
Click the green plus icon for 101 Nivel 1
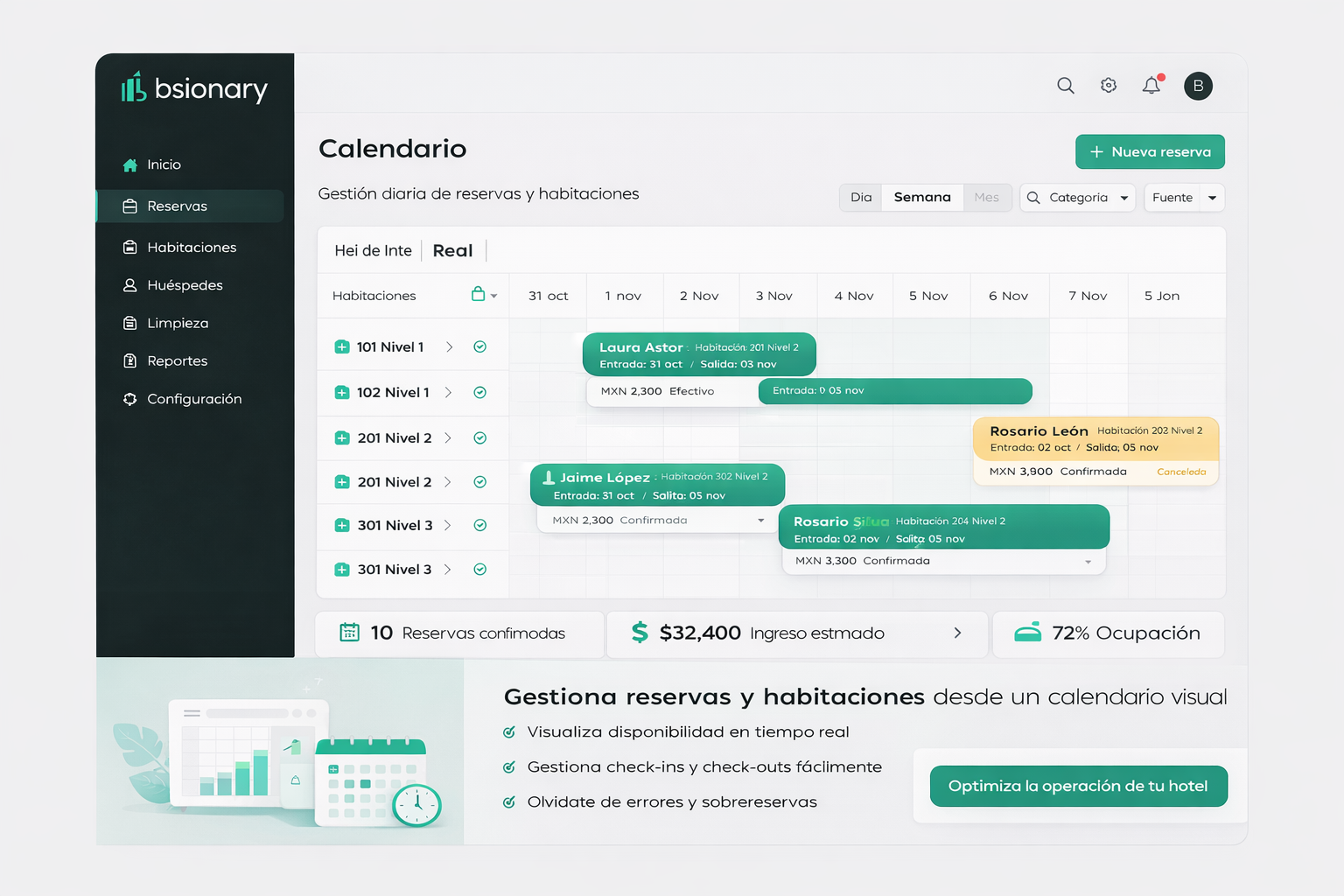coord(342,347)
